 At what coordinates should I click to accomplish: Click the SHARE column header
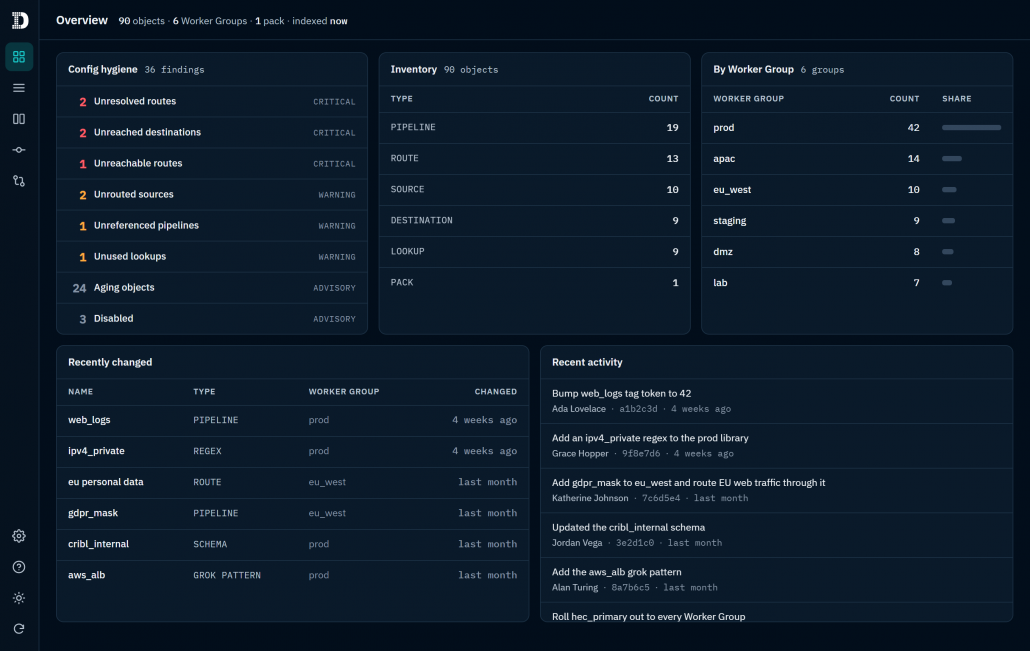[x=956, y=99]
